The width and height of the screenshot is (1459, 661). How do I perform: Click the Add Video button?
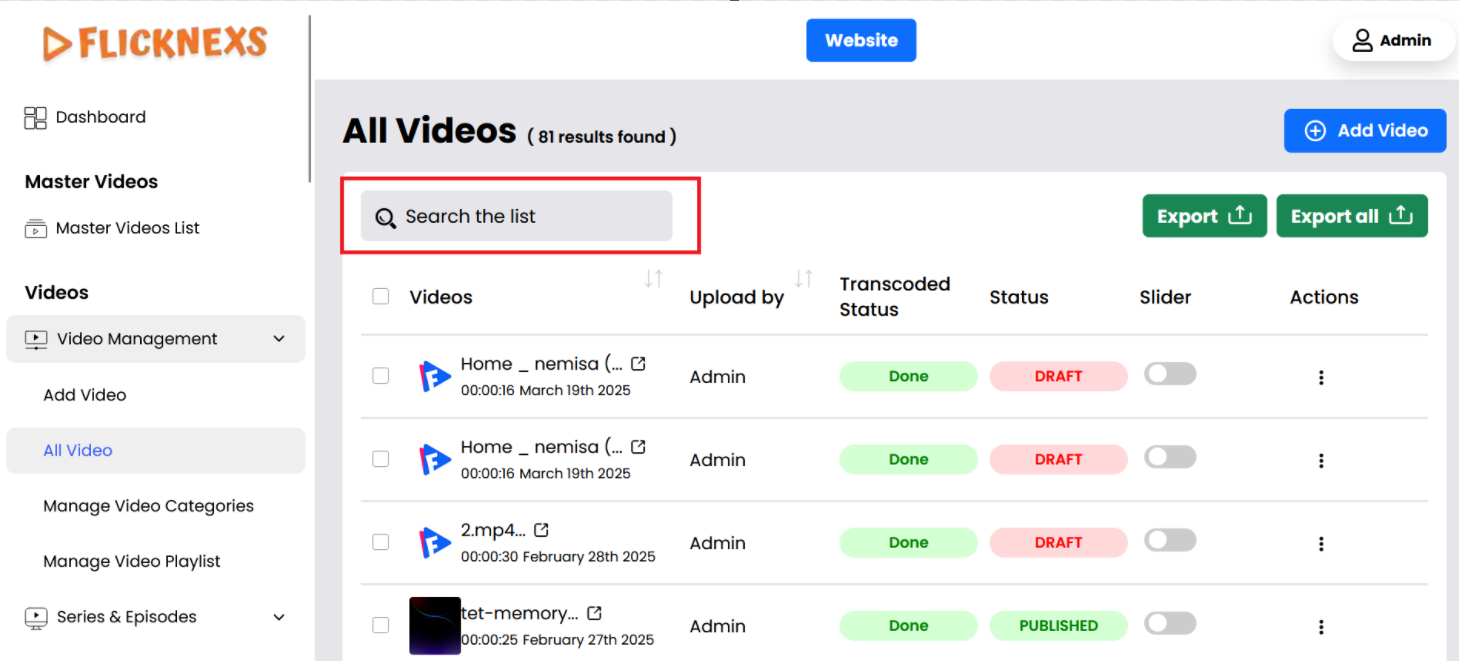(1365, 131)
